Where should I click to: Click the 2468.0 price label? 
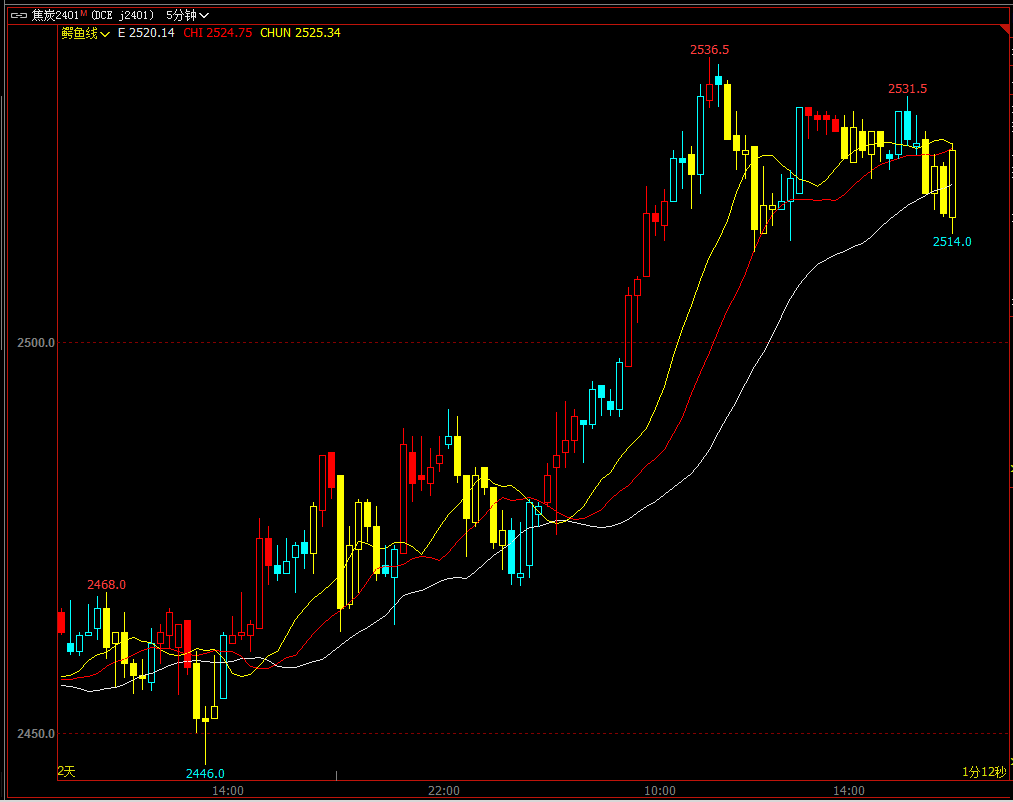[x=106, y=585]
